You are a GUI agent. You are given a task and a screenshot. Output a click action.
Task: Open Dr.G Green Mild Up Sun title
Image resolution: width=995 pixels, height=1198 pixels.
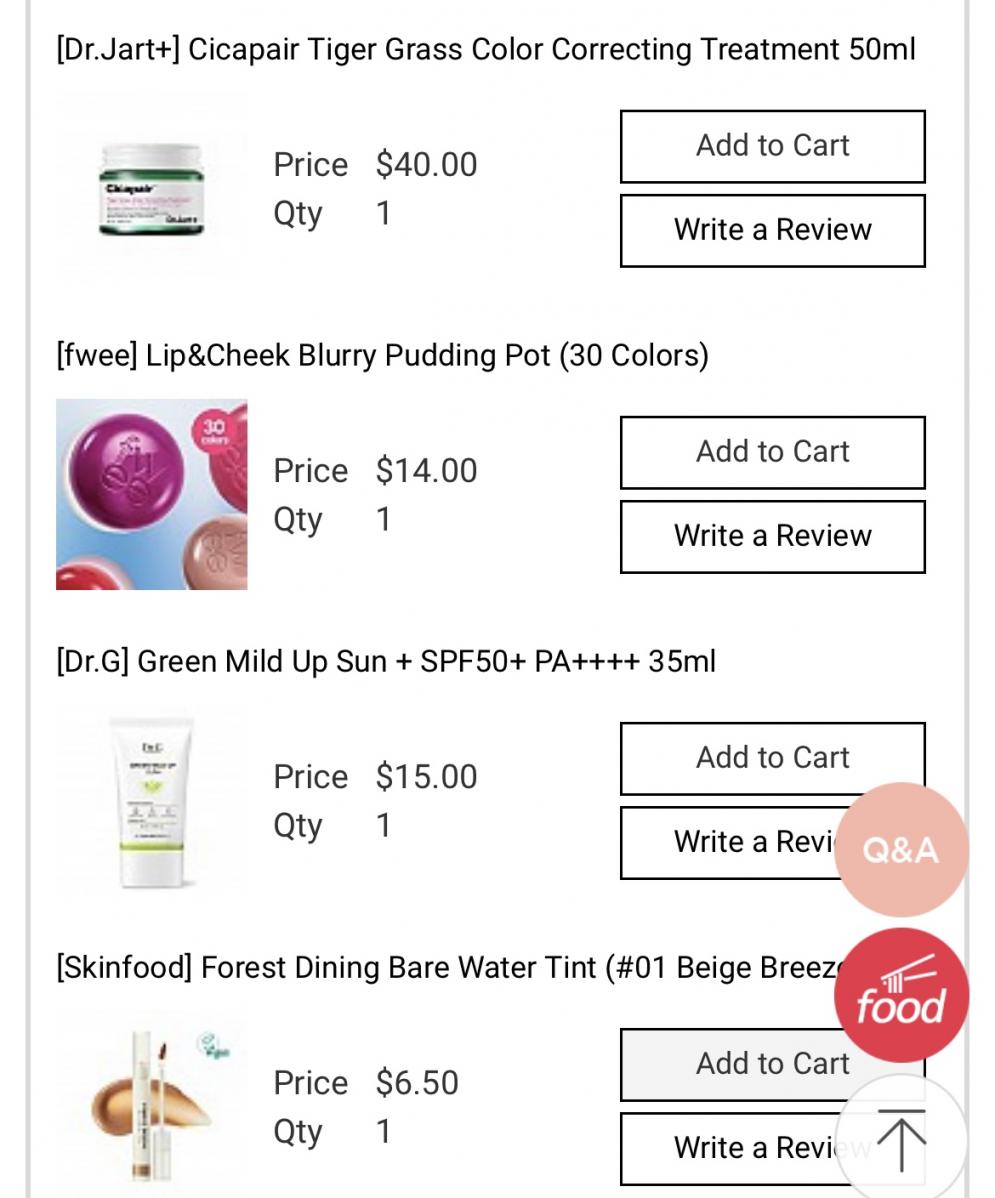click(386, 661)
